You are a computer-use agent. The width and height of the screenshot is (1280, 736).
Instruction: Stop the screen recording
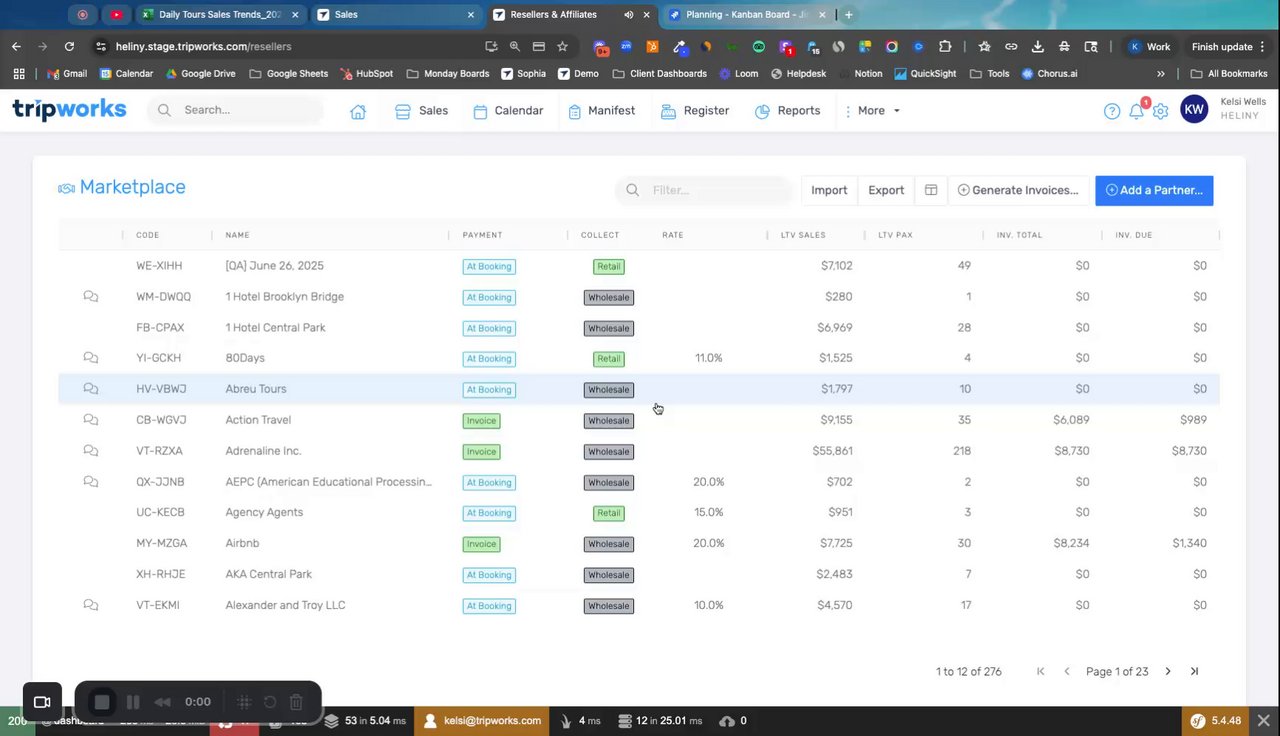pos(101,702)
